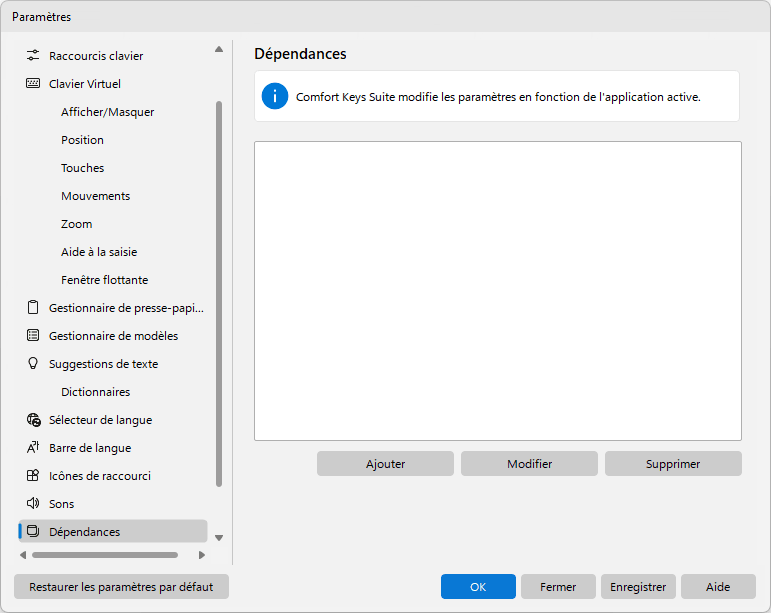The height and width of the screenshot is (613, 771).
Task: Click sidebar scroll up arrow
Action: point(219,49)
